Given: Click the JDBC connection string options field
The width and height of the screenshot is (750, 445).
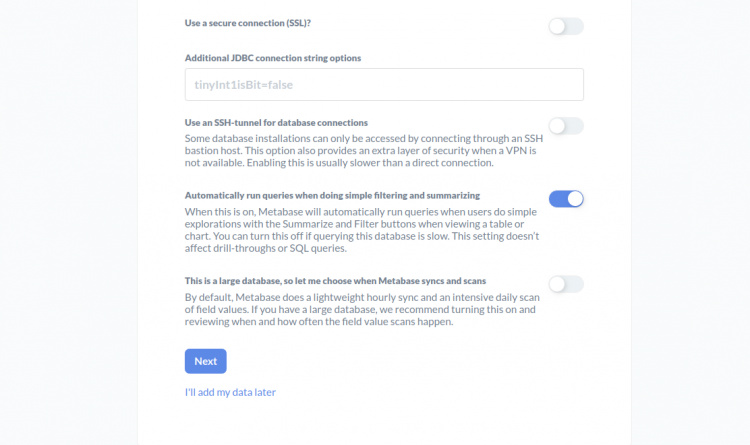Looking at the screenshot, I should pos(384,85).
